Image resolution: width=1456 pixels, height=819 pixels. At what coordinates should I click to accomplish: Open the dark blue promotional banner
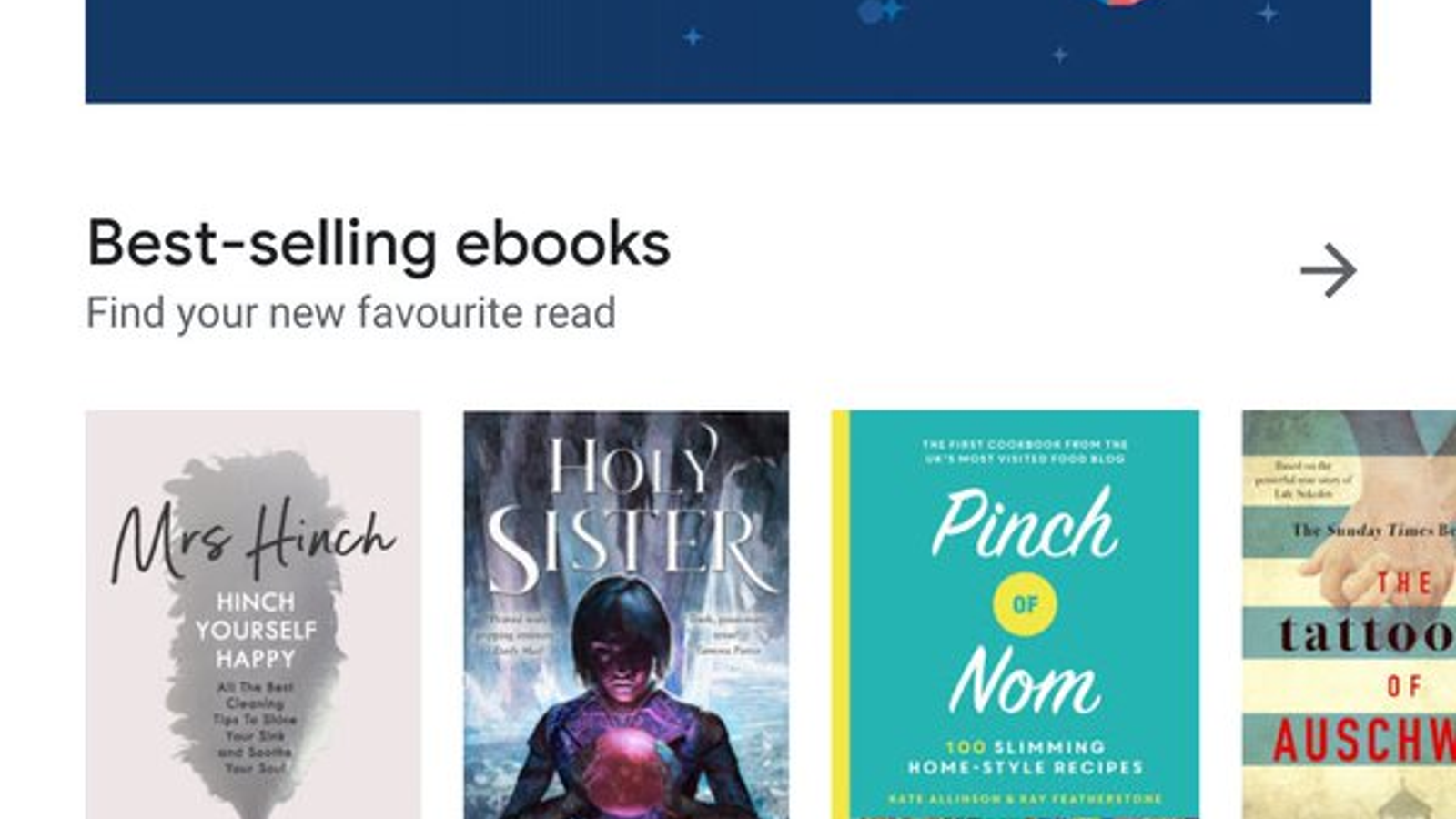point(728,51)
